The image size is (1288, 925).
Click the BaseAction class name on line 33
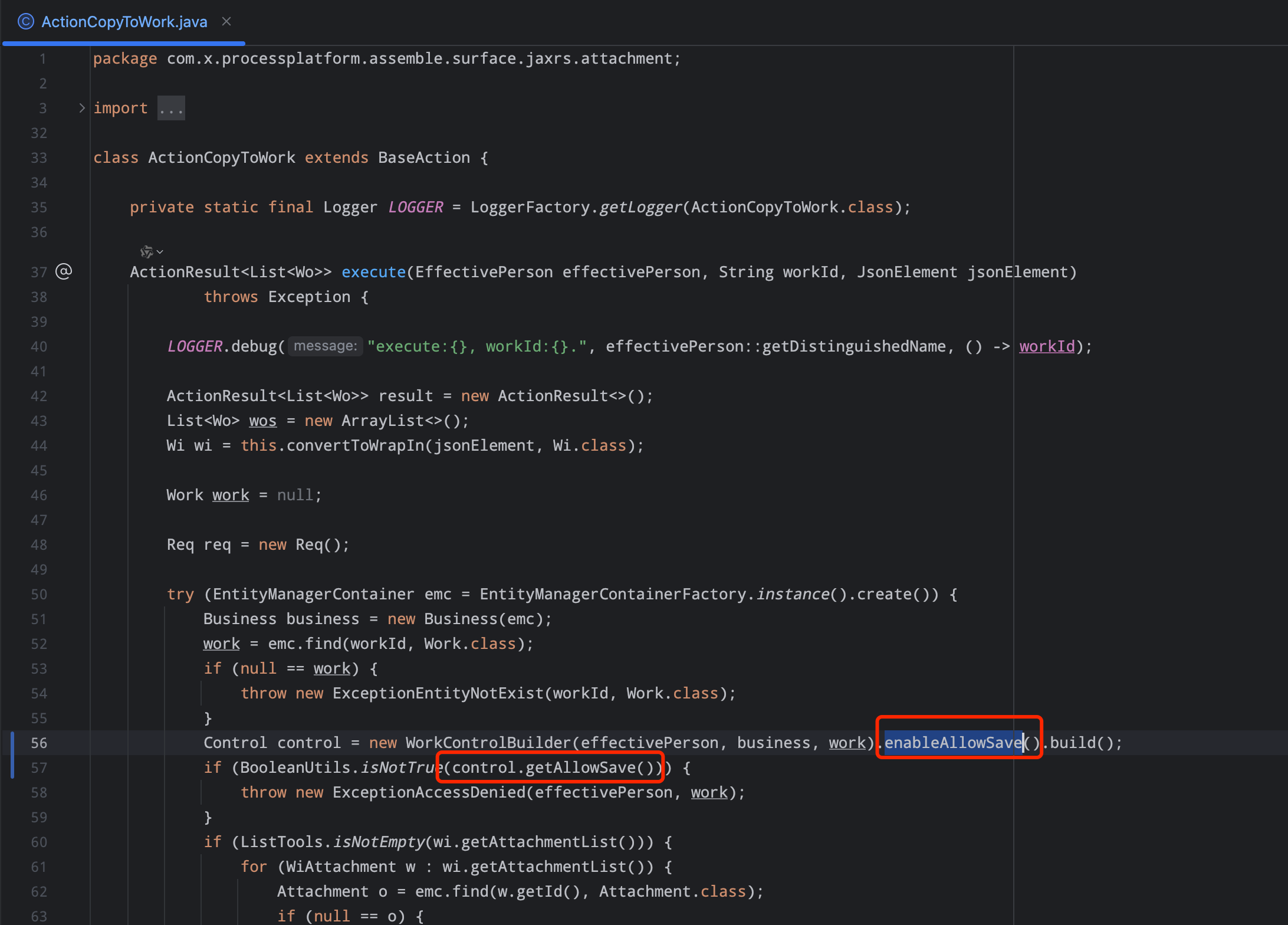(423, 158)
